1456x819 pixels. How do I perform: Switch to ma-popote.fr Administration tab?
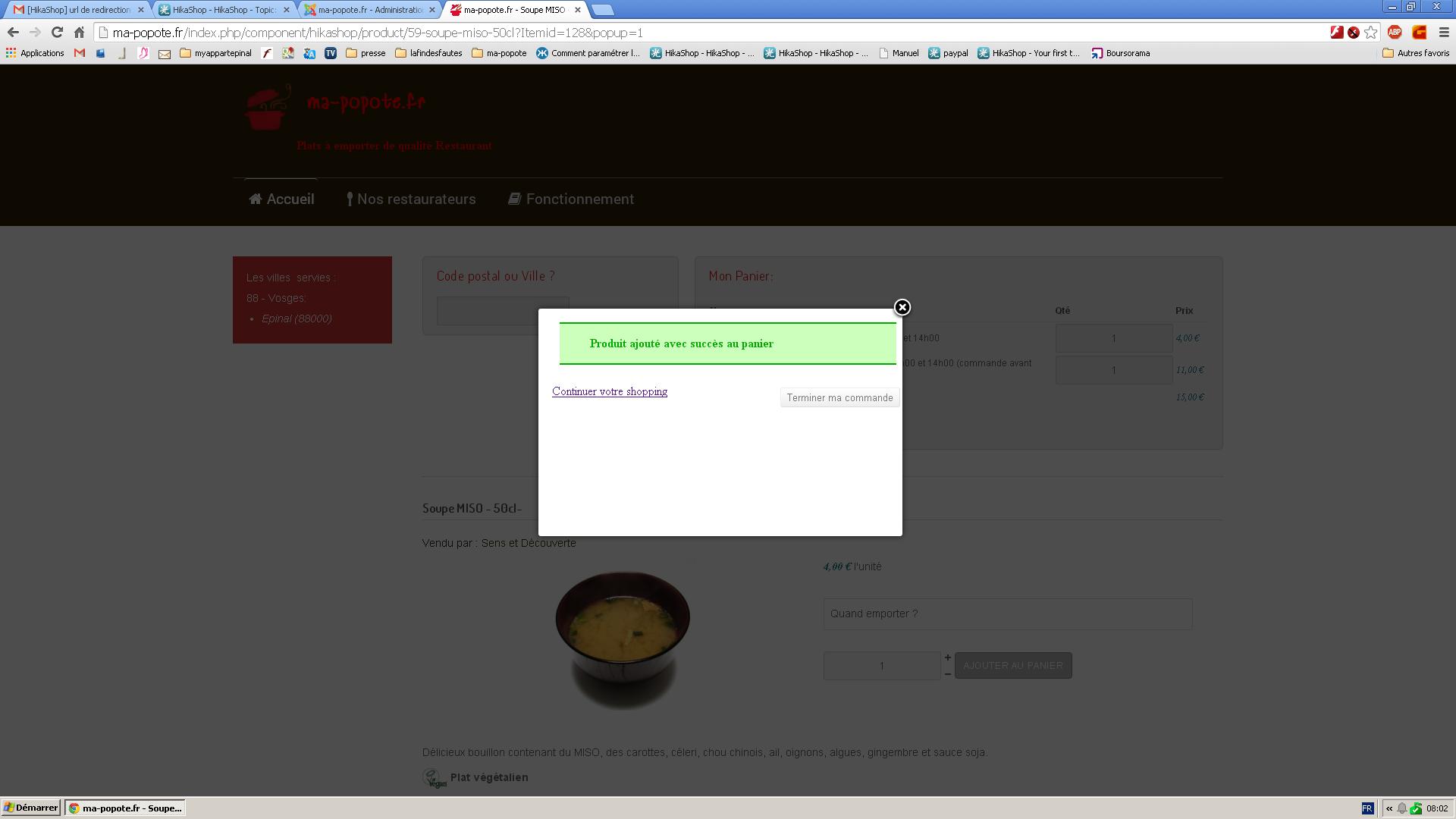pos(370,10)
